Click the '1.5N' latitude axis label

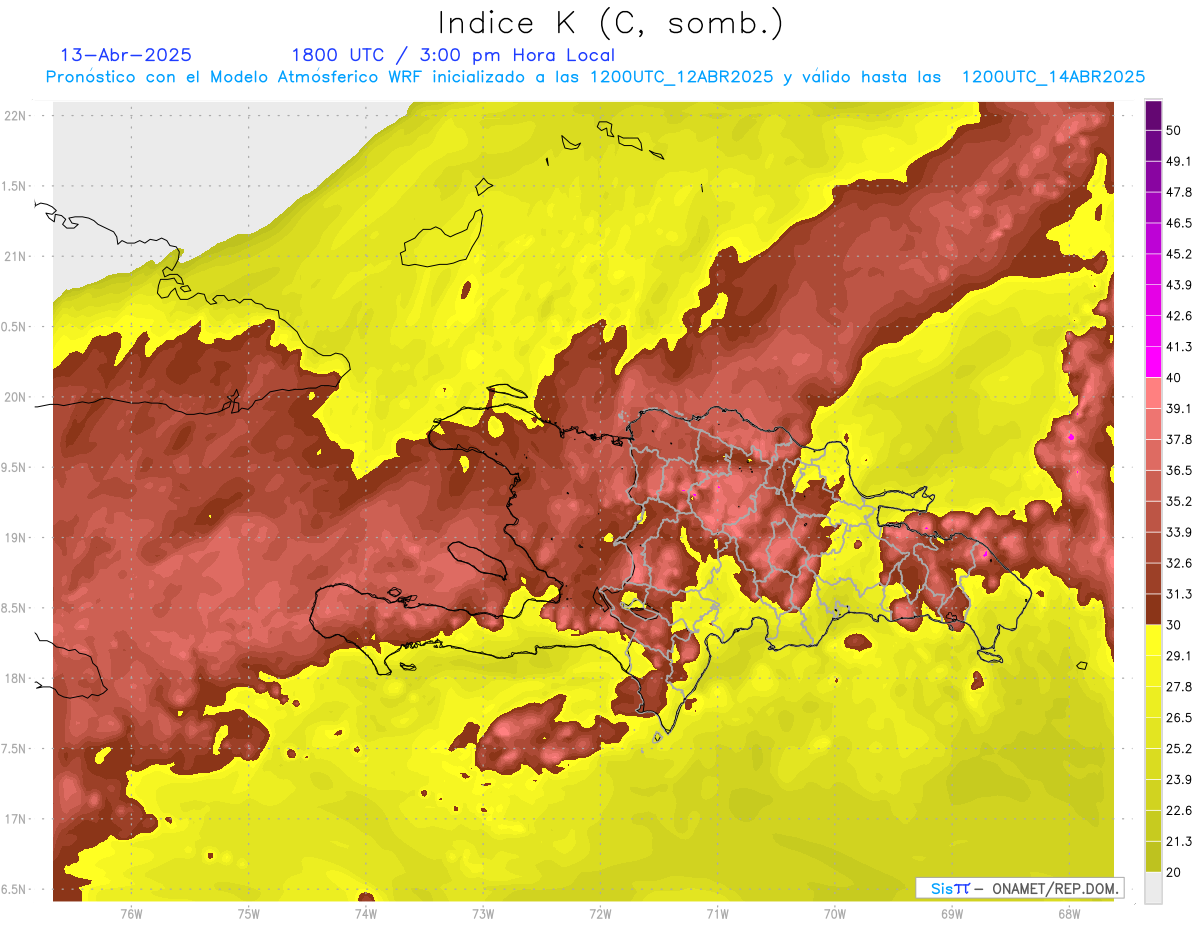pyautogui.click(x=15, y=186)
